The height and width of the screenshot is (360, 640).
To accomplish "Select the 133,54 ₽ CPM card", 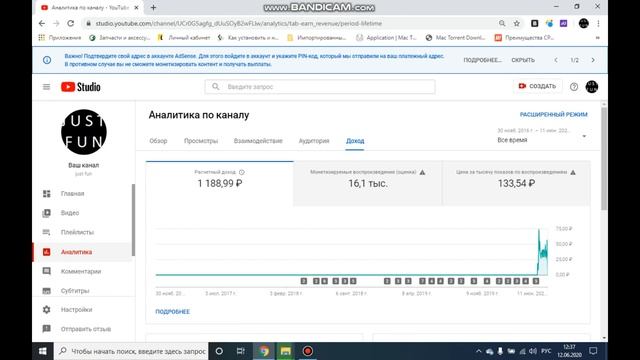I will coord(516,183).
